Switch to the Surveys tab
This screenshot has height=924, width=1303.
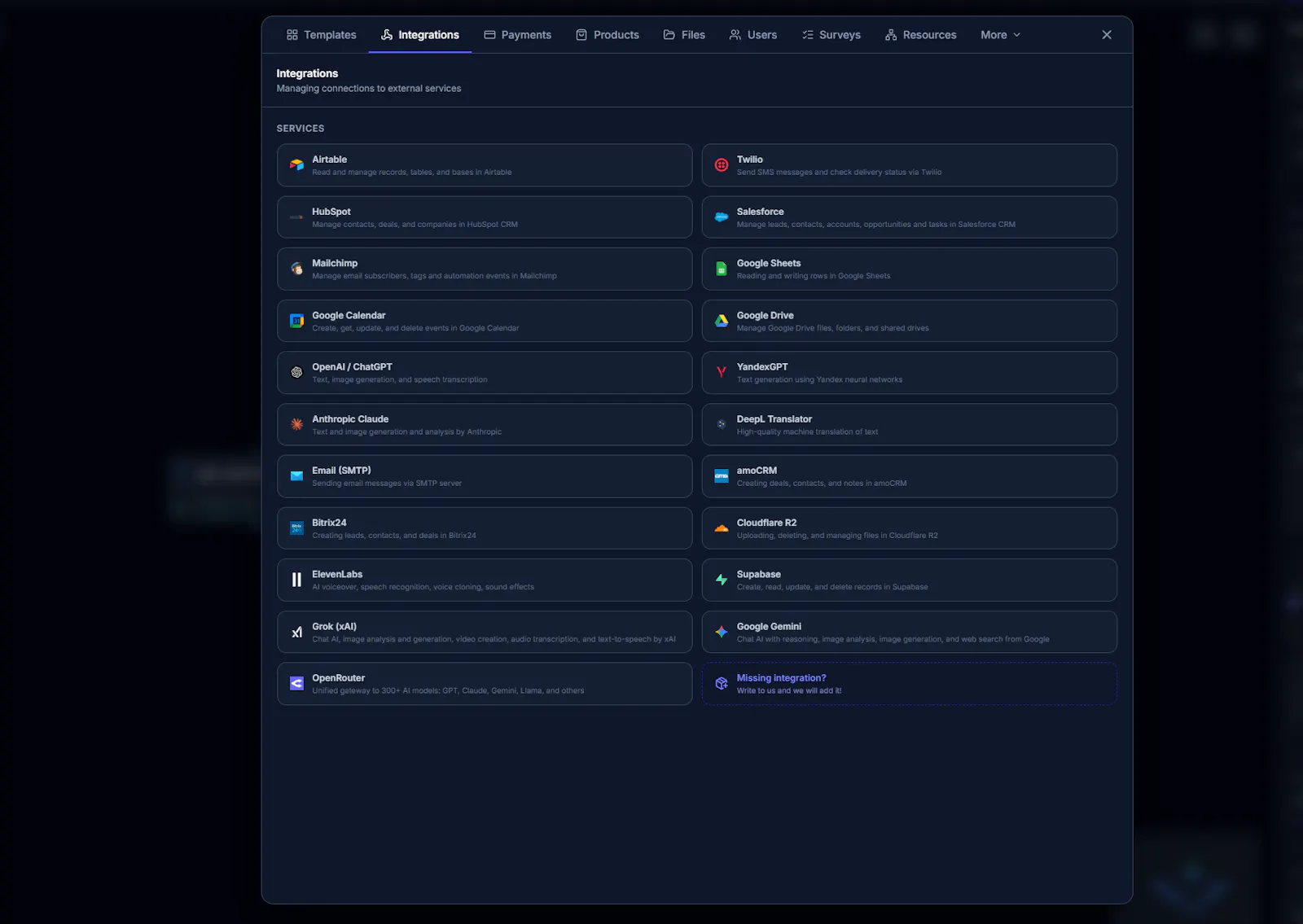click(831, 35)
